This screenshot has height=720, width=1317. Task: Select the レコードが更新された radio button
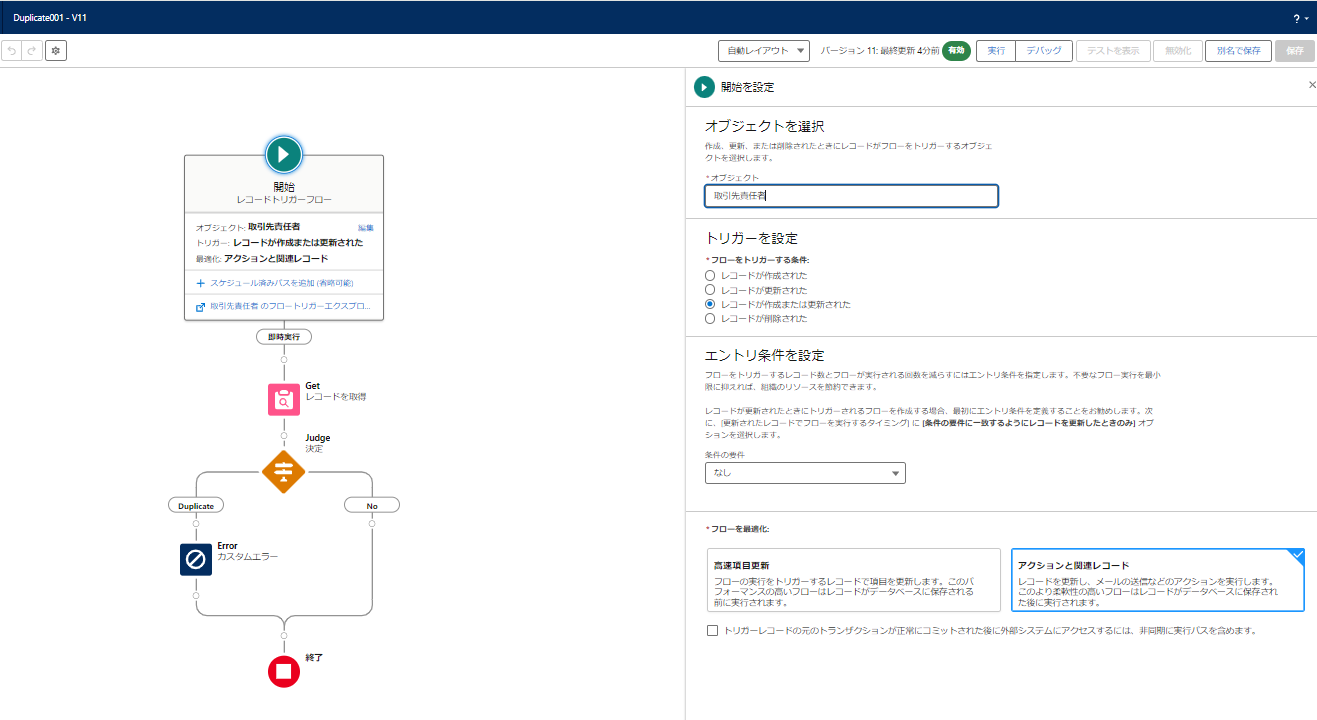tap(710, 290)
